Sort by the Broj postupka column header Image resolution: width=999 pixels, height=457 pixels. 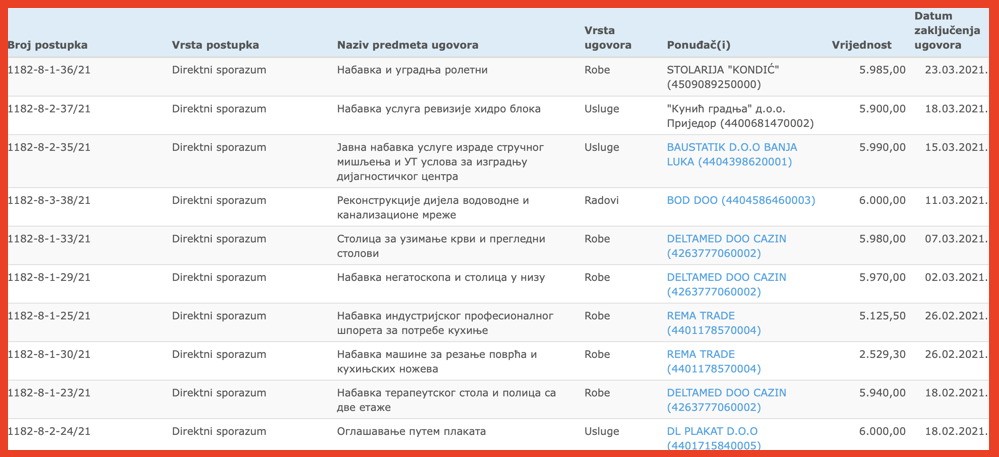(48, 45)
